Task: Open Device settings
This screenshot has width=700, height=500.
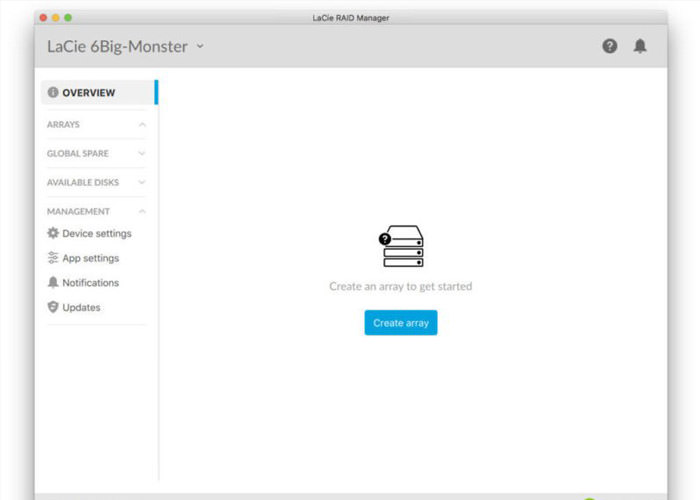Action: [x=89, y=233]
